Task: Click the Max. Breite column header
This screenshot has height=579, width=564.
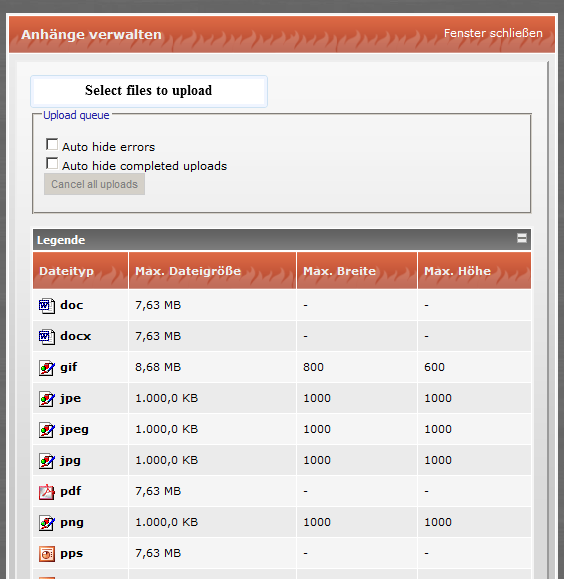Action: (357, 271)
